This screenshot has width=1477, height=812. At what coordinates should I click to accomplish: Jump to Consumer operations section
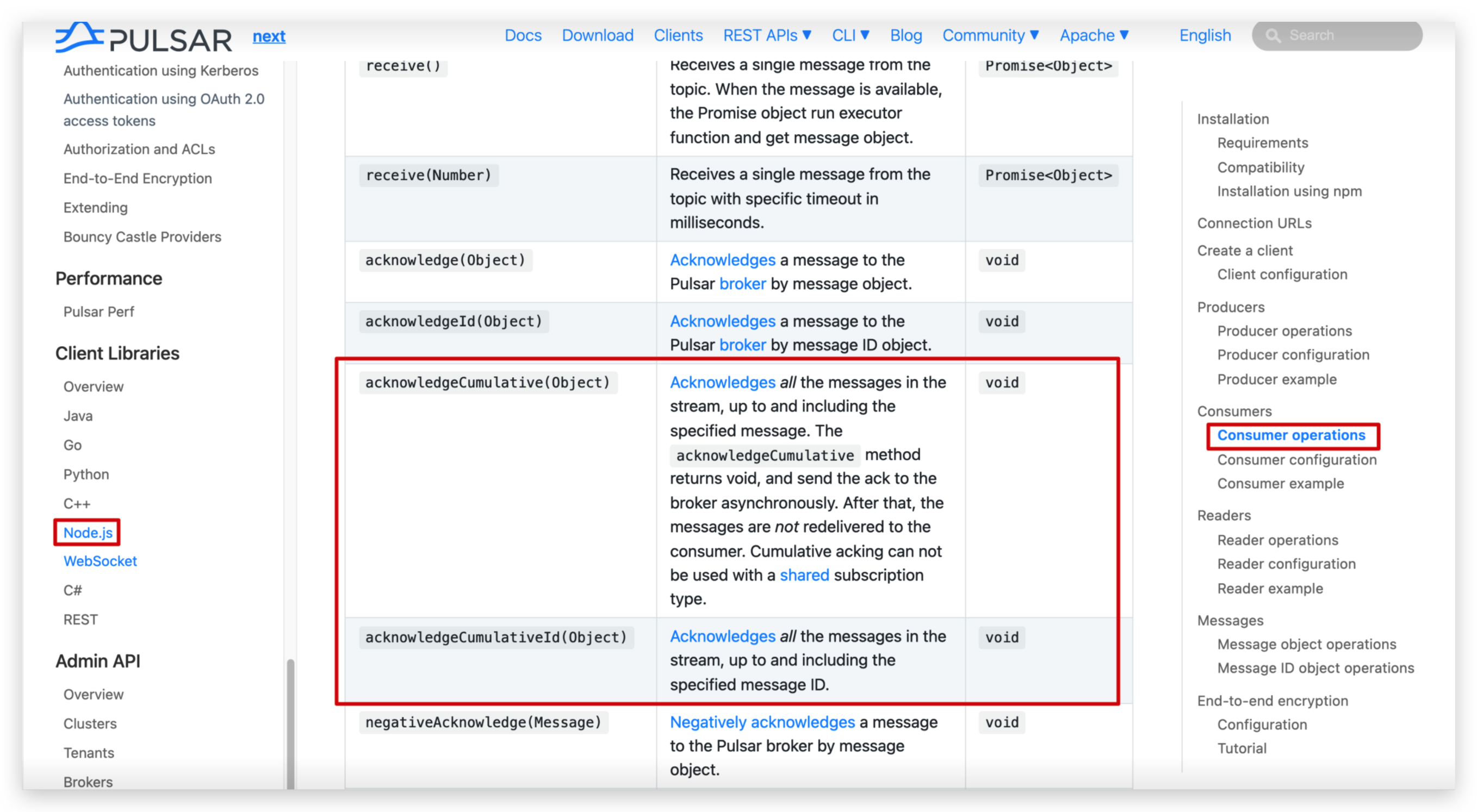tap(1290, 435)
